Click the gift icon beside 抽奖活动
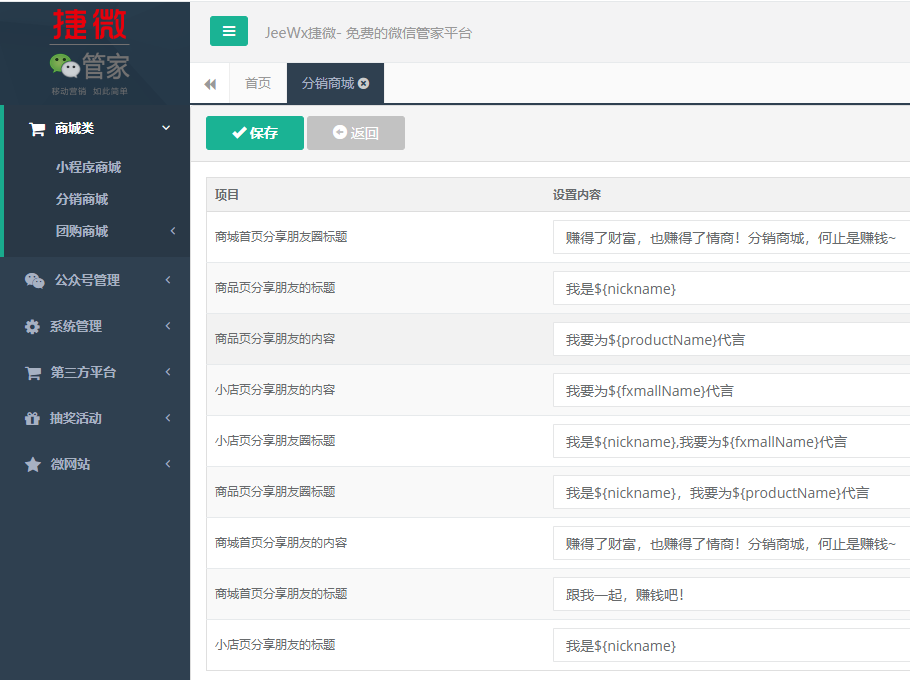Image resolution: width=910 pixels, height=680 pixels. [32, 418]
